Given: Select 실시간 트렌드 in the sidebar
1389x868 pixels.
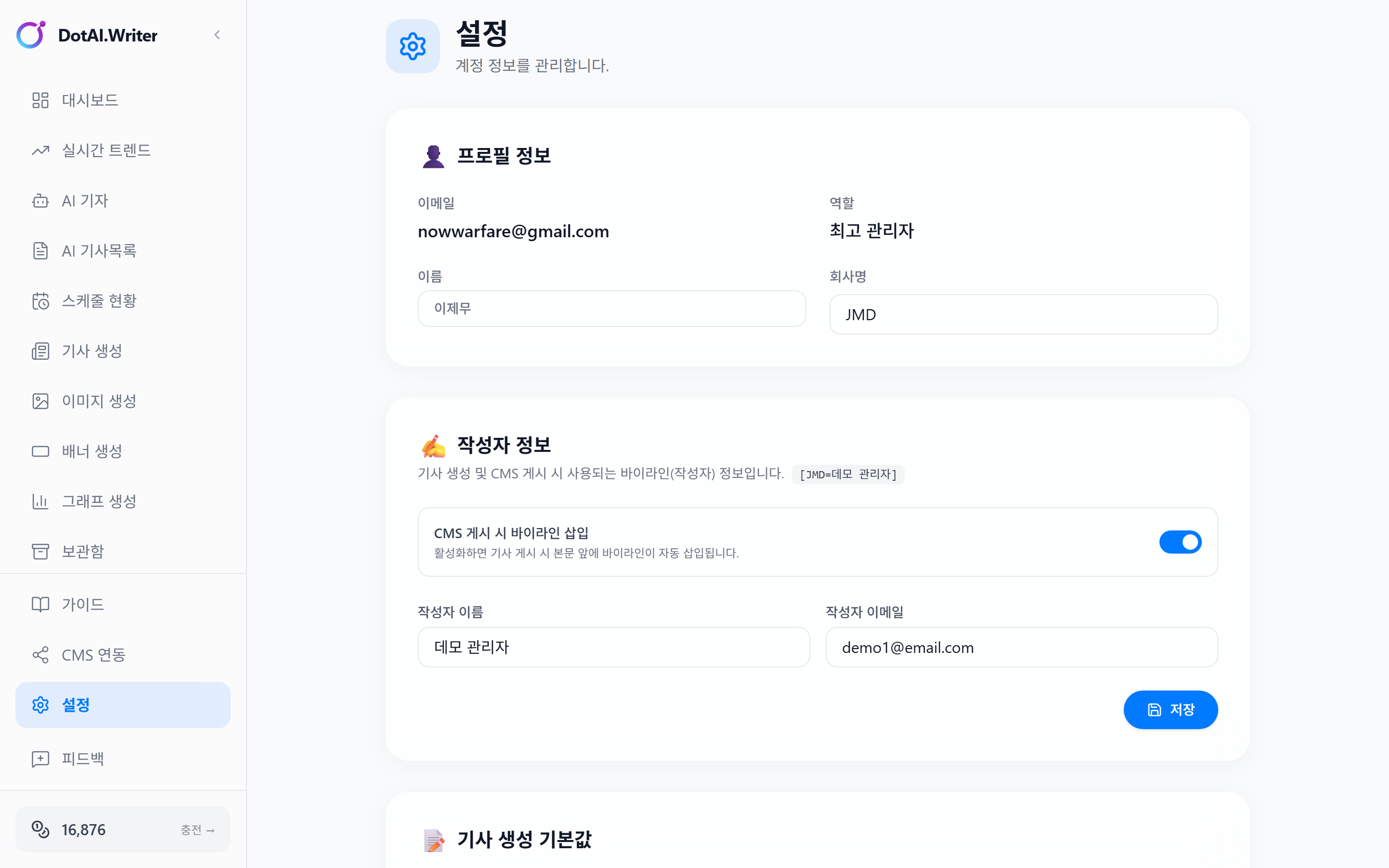Looking at the screenshot, I should point(106,150).
